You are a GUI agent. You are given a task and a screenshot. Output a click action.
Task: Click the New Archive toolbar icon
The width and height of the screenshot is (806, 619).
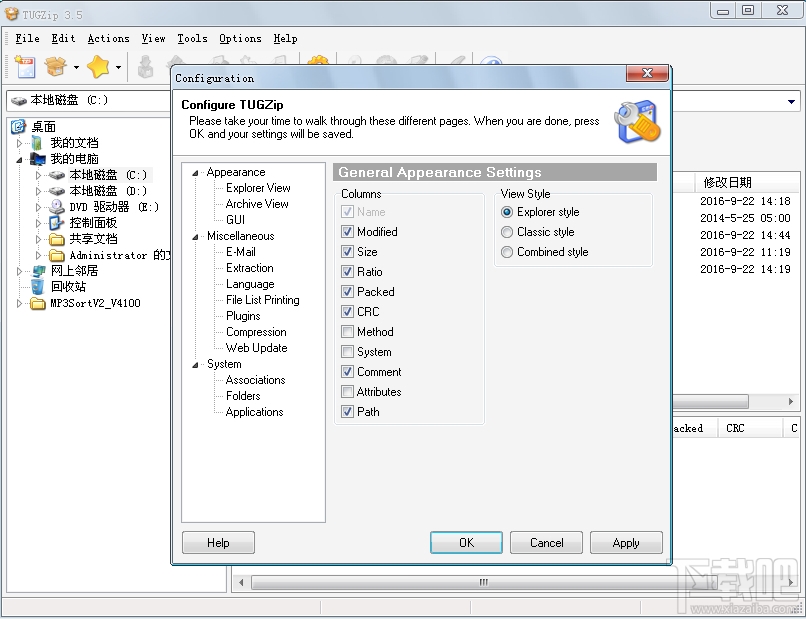(25, 67)
